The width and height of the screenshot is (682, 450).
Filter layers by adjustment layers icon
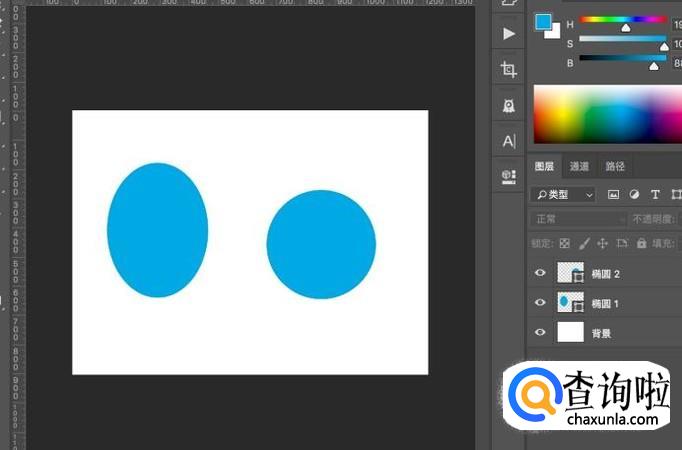(x=634, y=194)
